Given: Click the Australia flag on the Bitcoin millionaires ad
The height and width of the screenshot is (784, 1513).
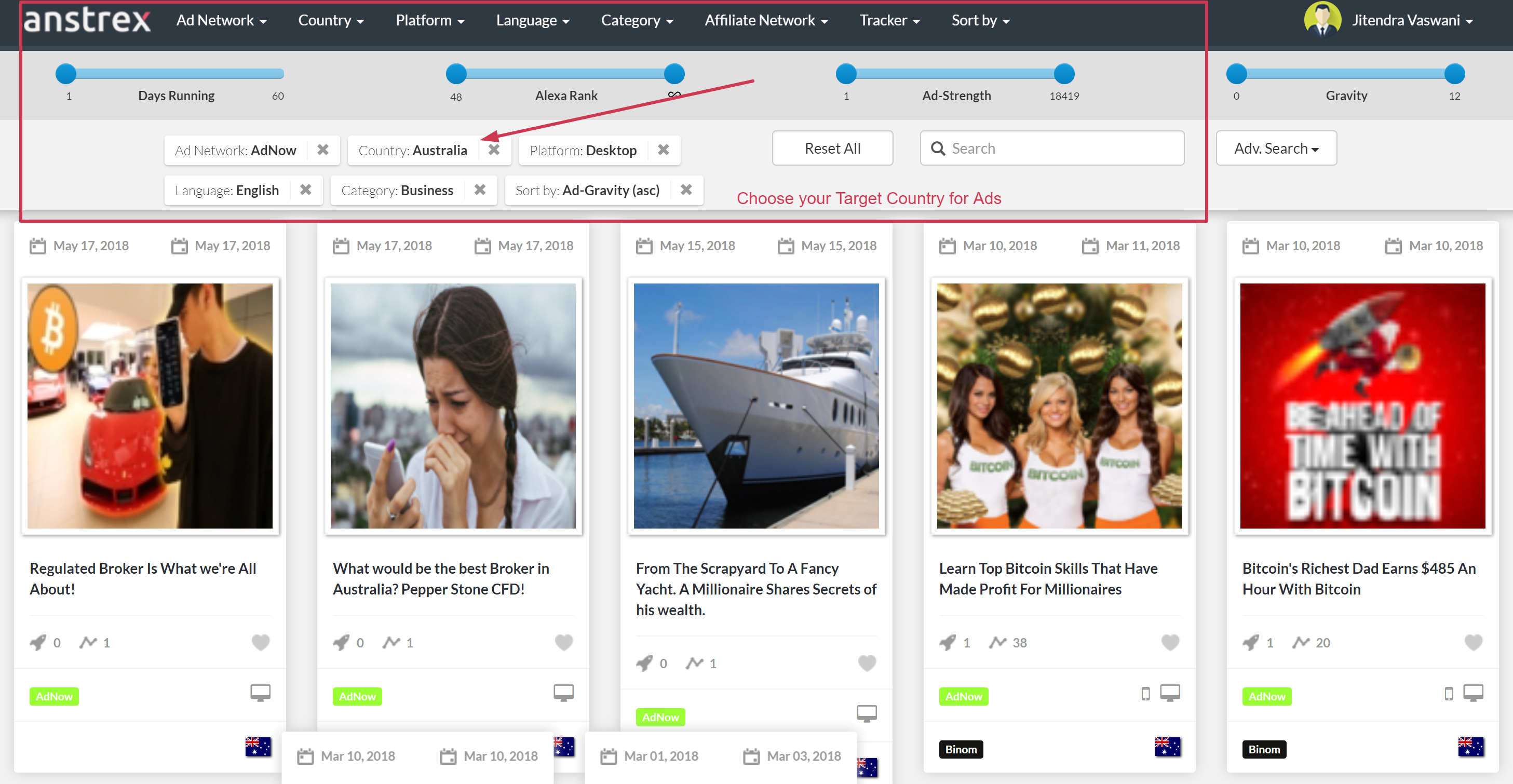Looking at the screenshot, I should (1167, 747).
